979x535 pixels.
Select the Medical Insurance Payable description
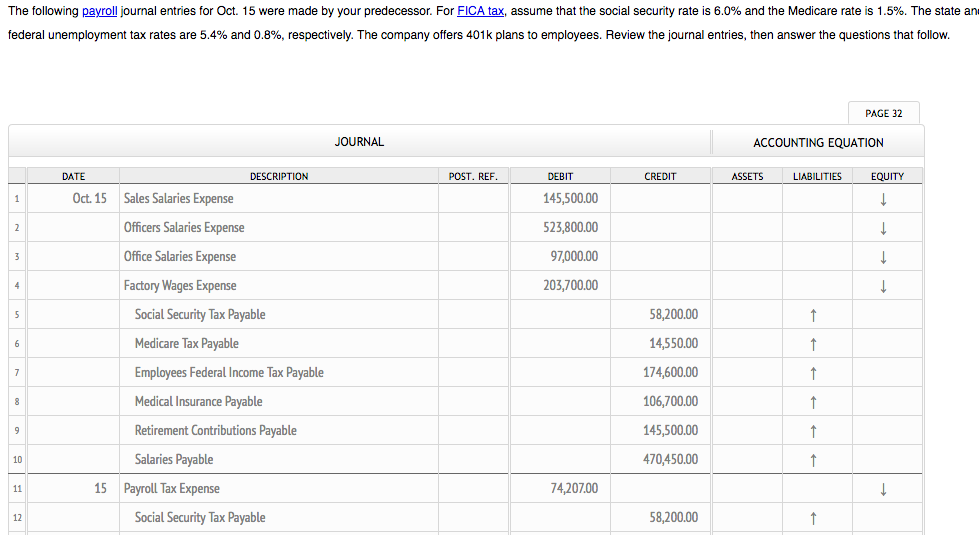[x=199, y=401]
